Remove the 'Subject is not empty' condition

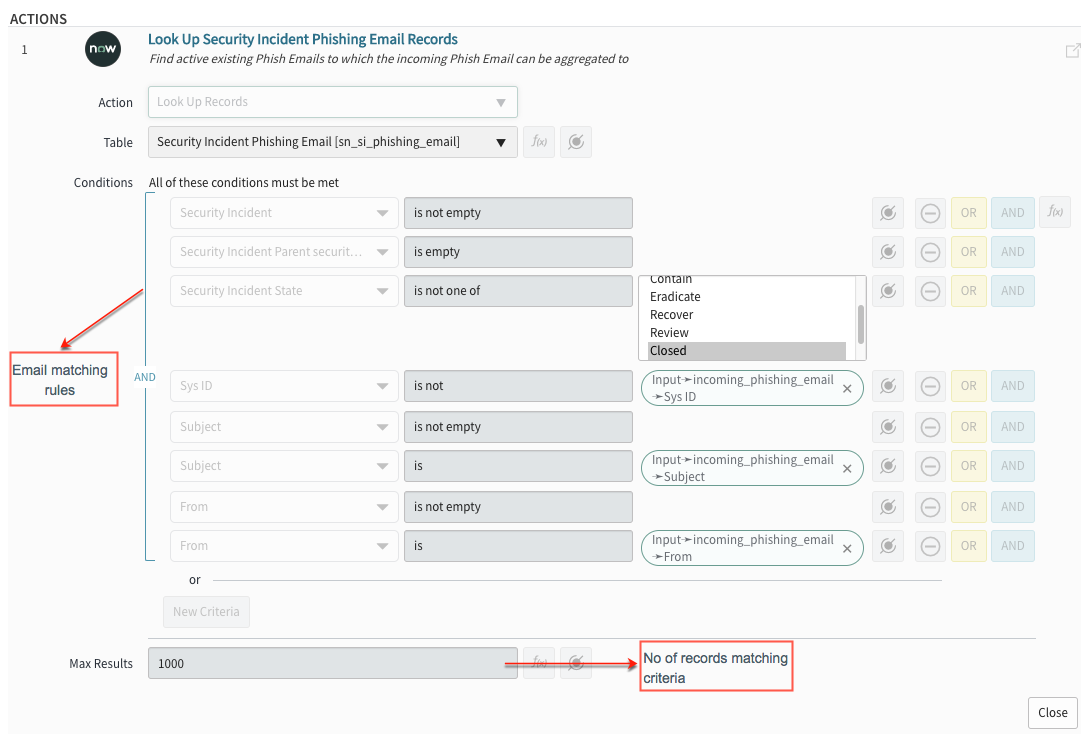(x=930, y=427)
